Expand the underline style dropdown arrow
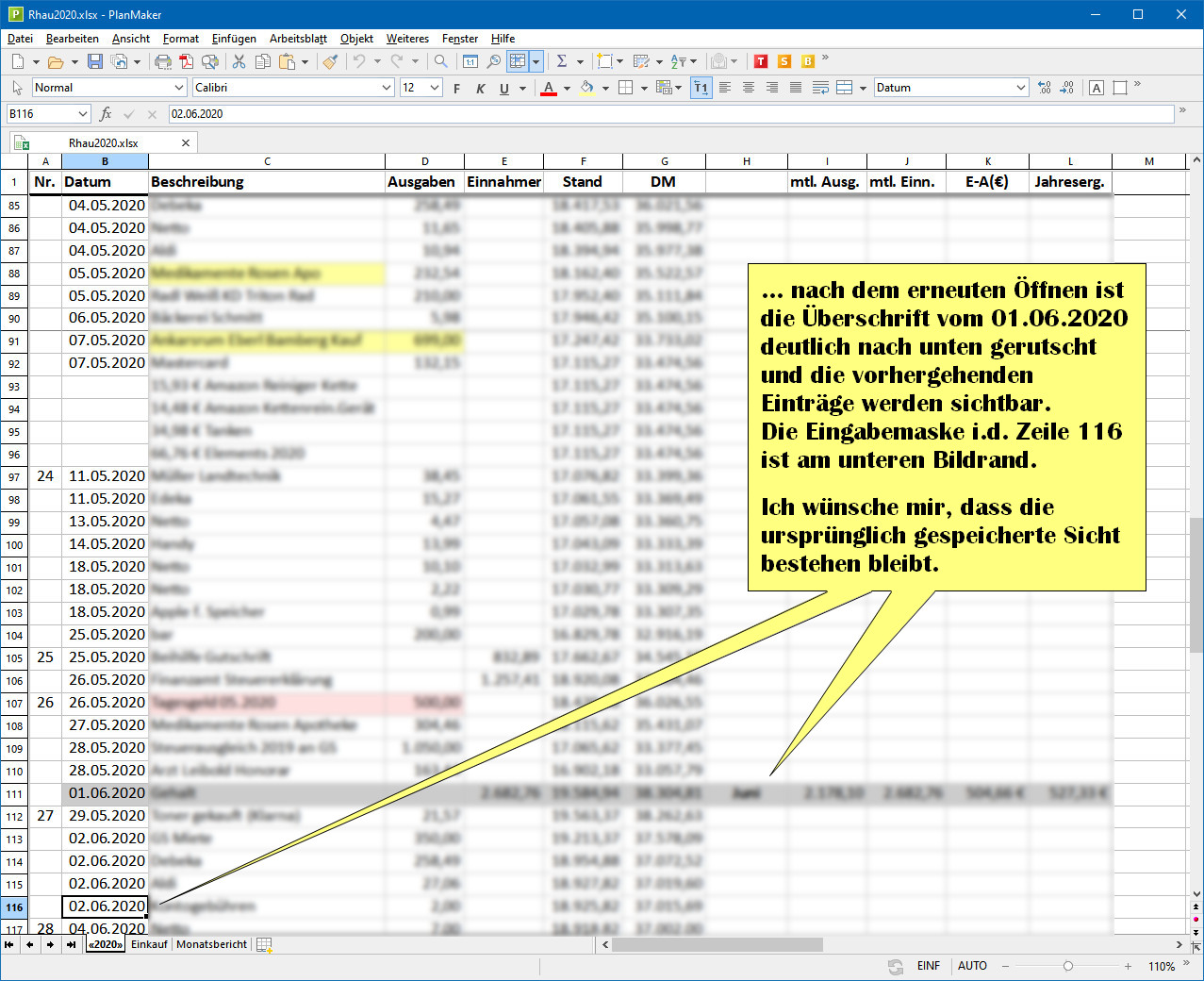 522,88
